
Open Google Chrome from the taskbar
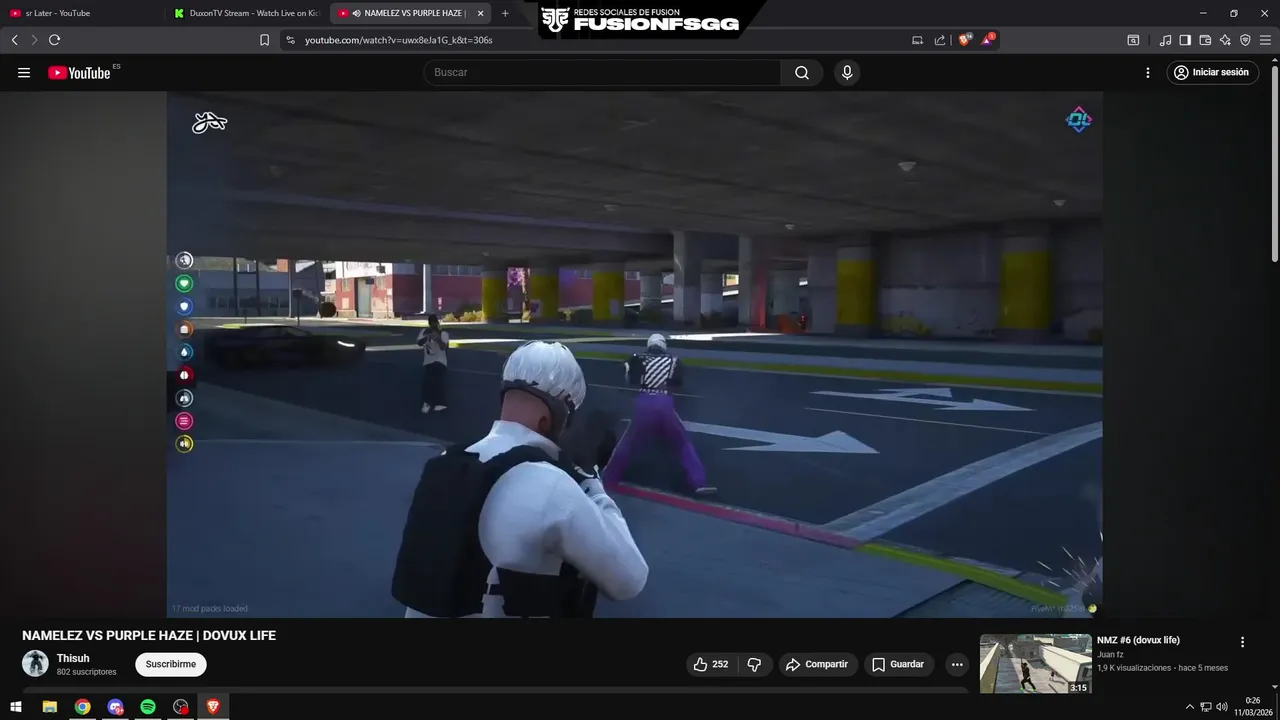[82, 707]
